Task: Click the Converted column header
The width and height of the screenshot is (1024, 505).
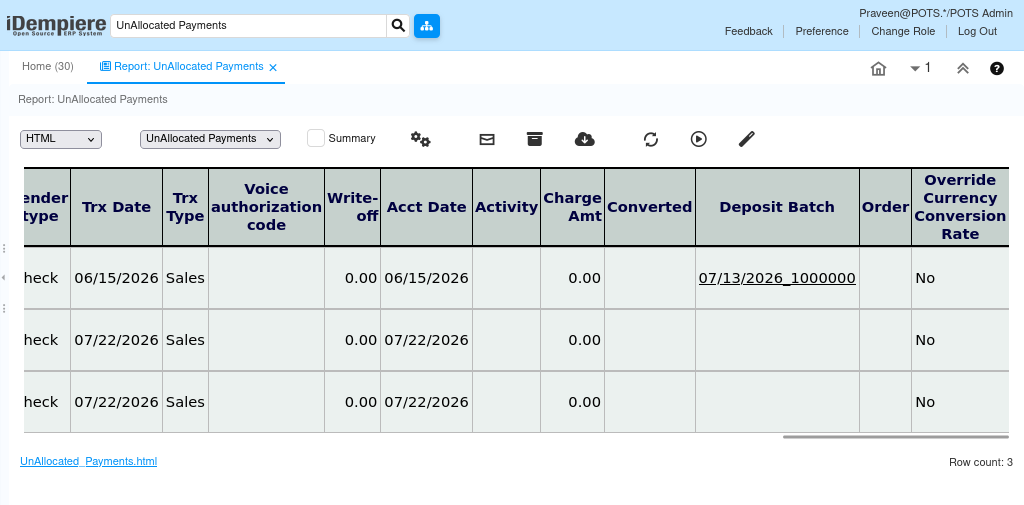Action: [x=650, y=207]
